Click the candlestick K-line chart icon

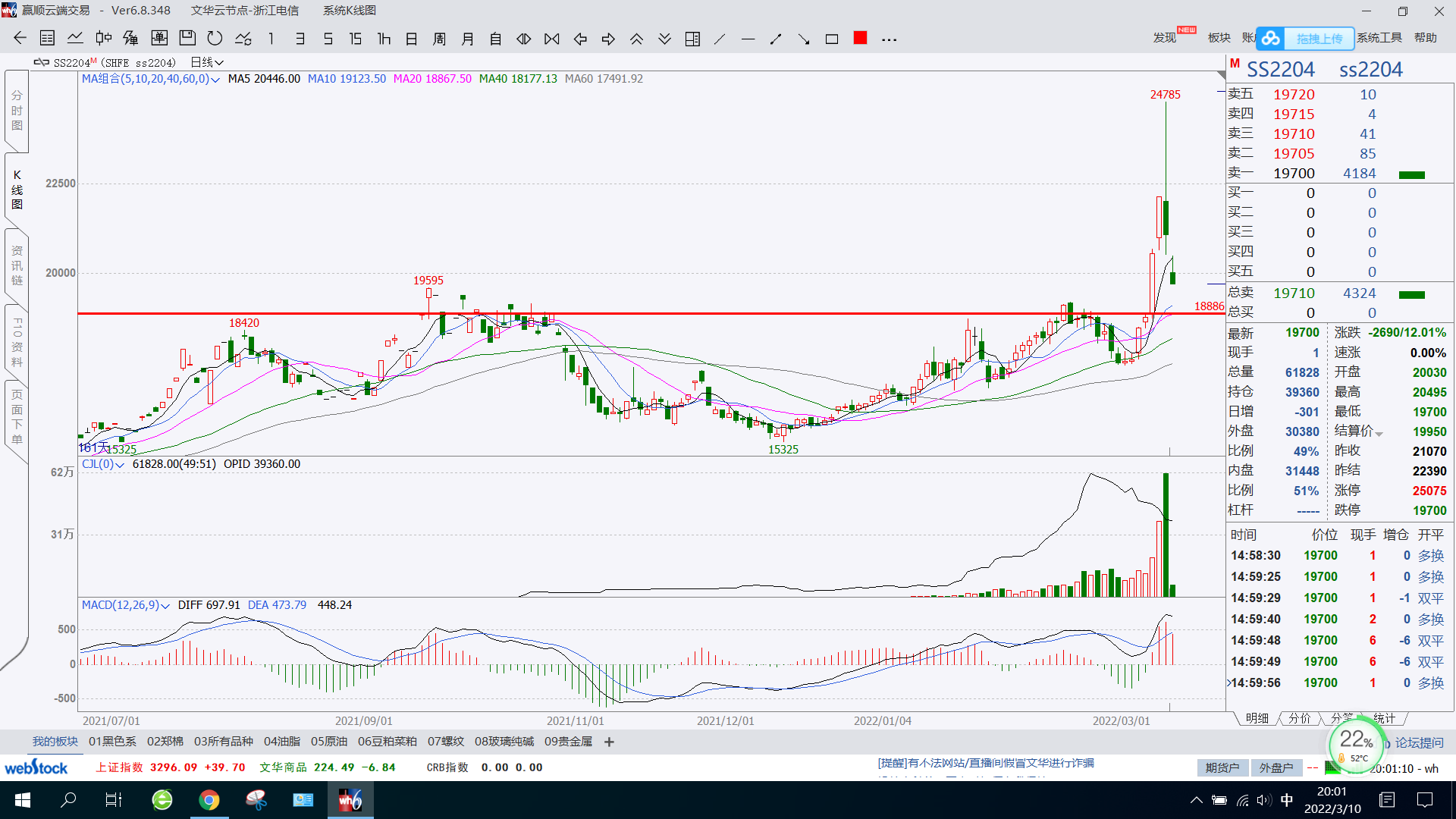[x=103, y=39]
